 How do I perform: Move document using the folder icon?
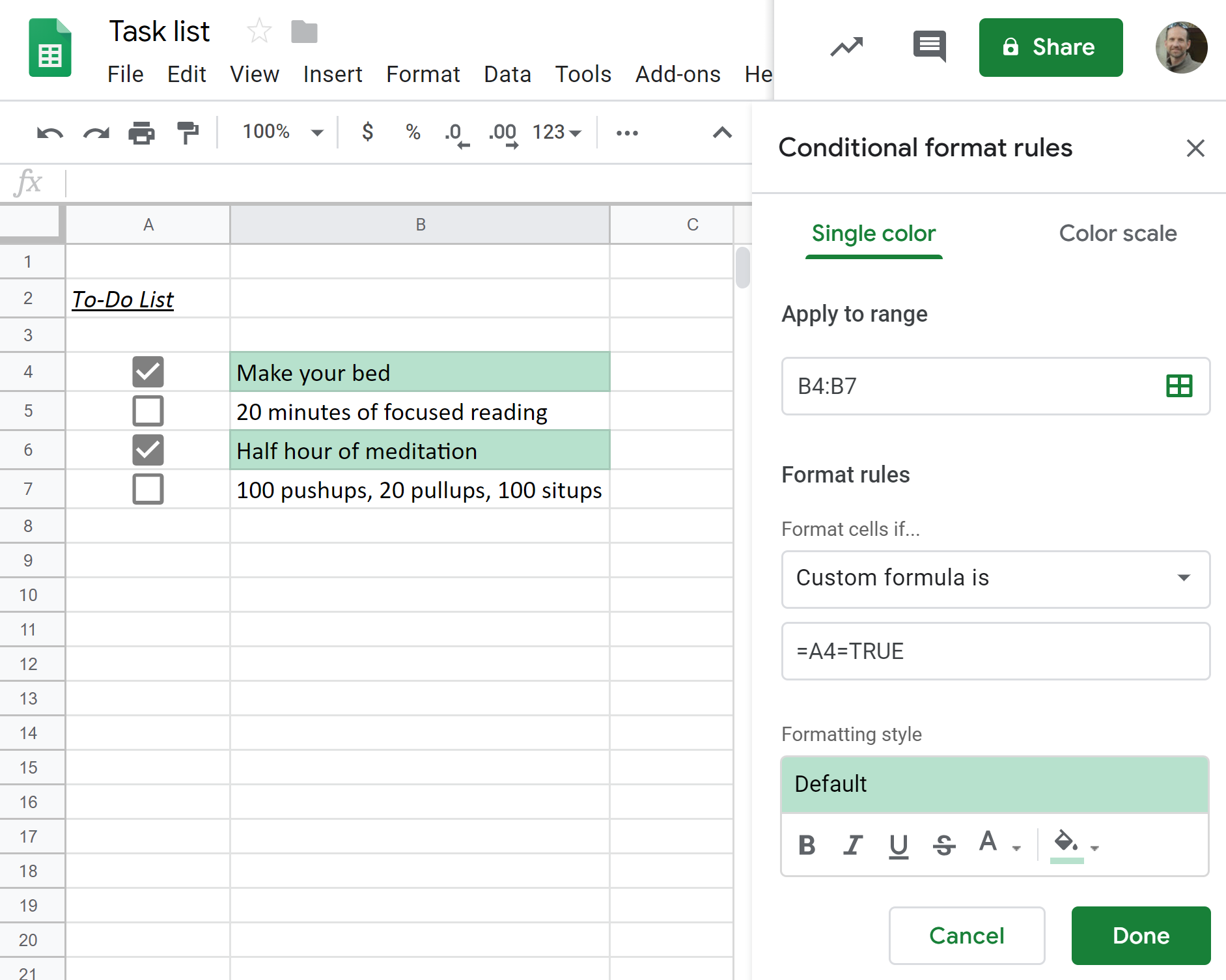pos(304,31)
